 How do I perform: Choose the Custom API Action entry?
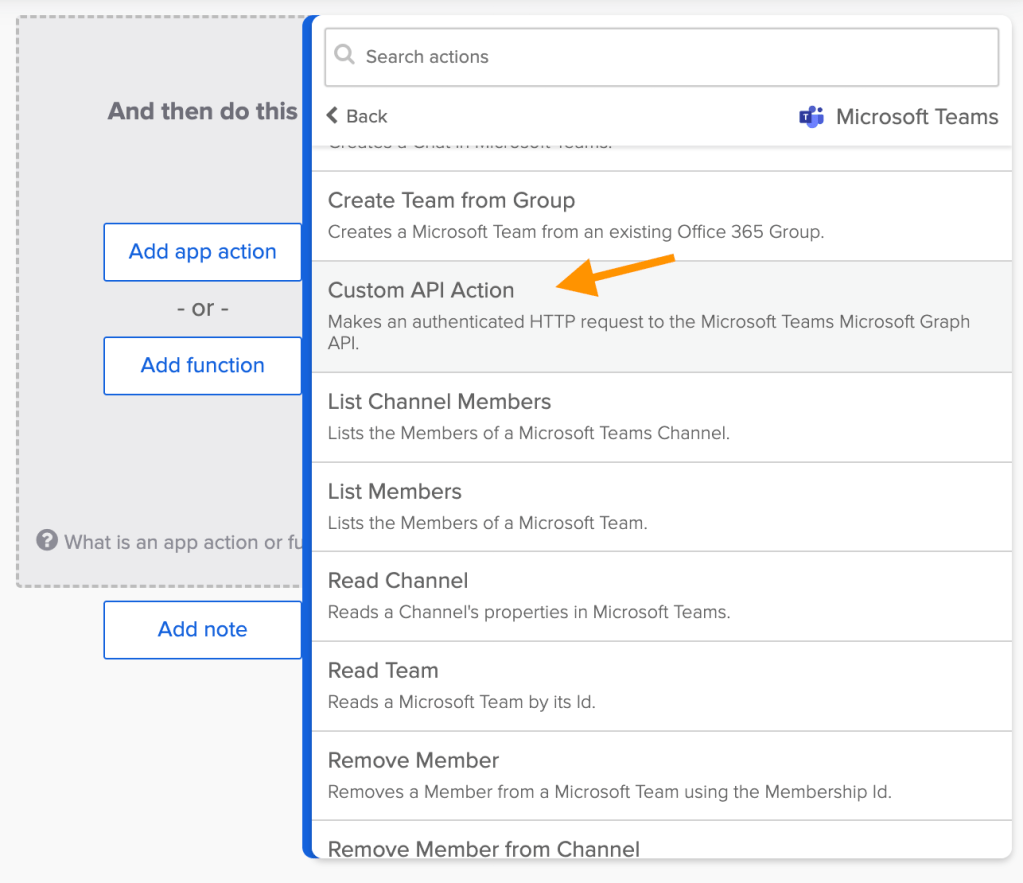click(x=660, y=316)
